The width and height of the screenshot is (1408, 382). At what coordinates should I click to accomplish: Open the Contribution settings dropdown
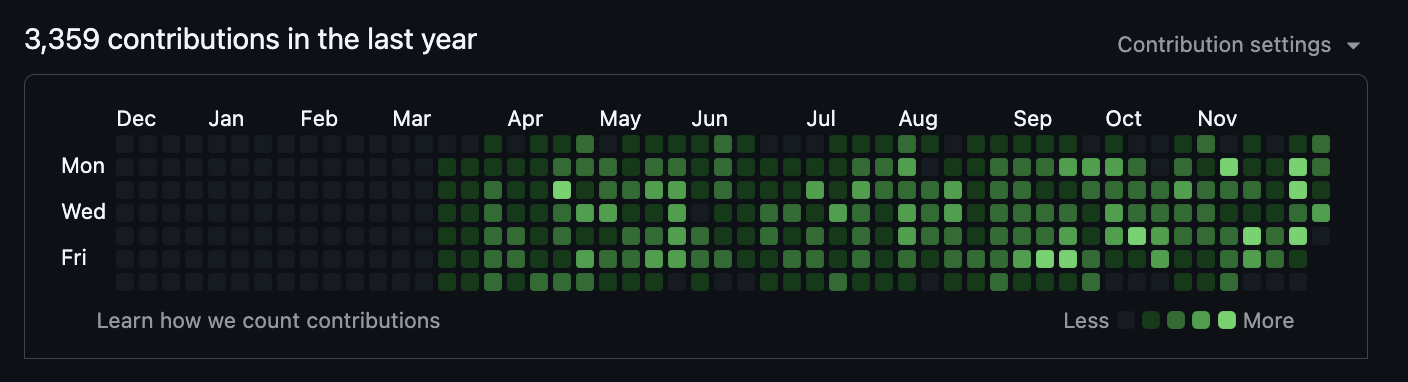click(x=1239, y=45)
